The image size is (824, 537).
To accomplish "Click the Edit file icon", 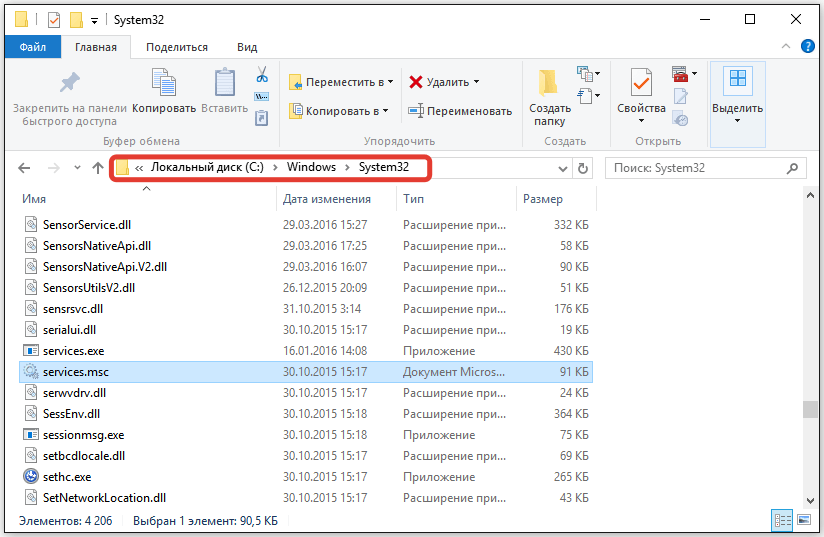I will pyautogui.click(x=680, y=97).
